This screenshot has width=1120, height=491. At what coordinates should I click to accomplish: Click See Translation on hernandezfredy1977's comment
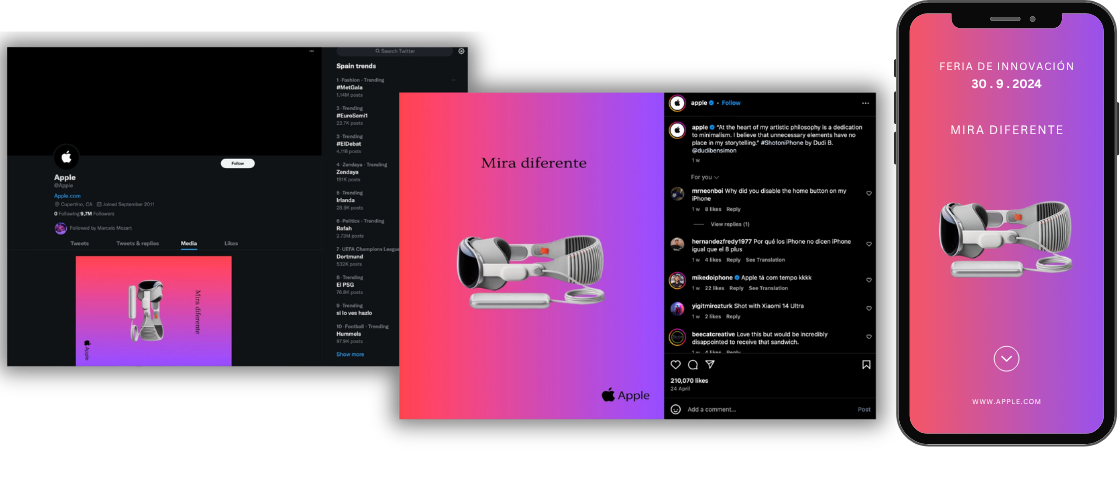765,260
